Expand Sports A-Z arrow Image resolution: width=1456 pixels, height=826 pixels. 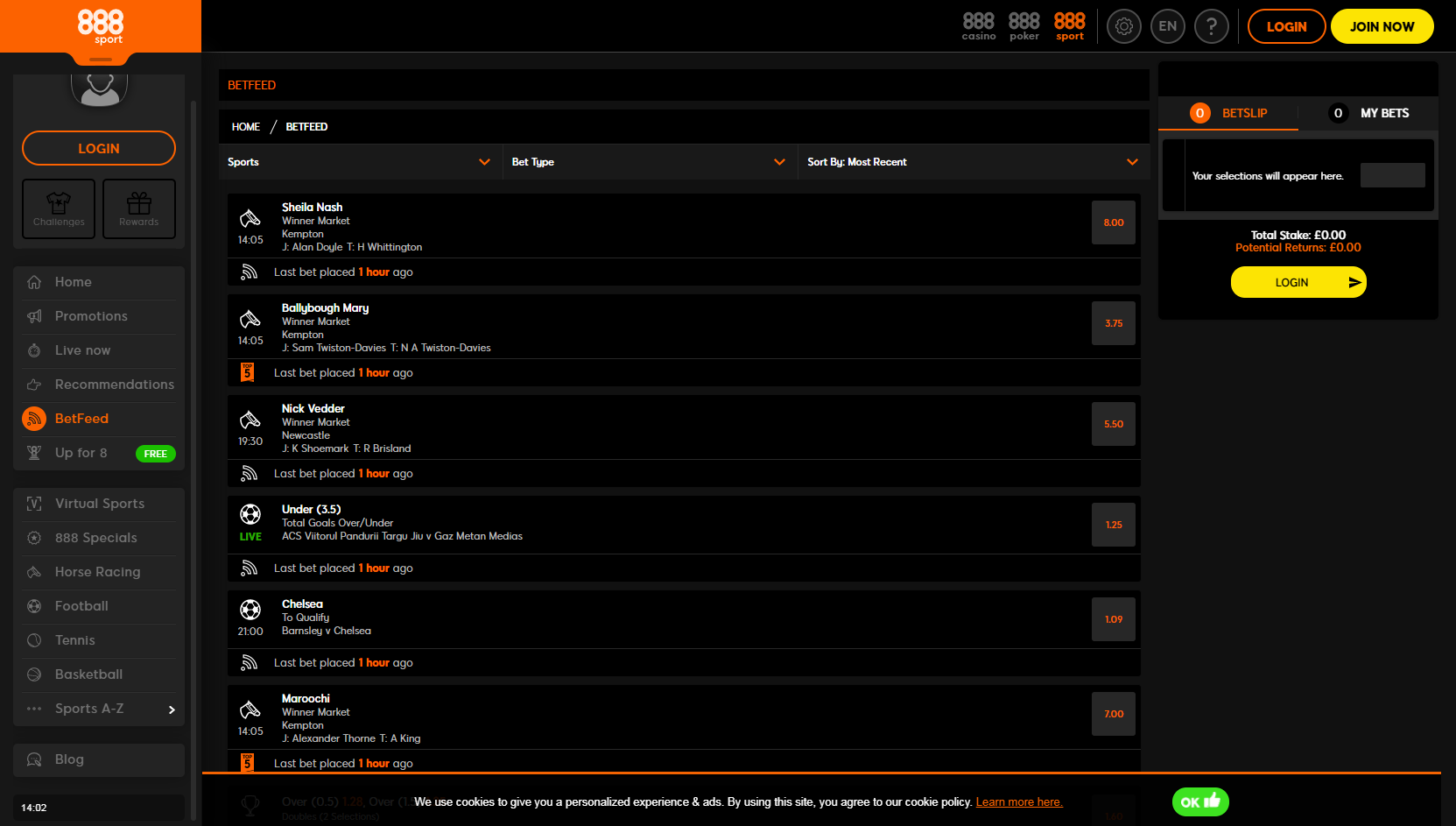(172, 710)
